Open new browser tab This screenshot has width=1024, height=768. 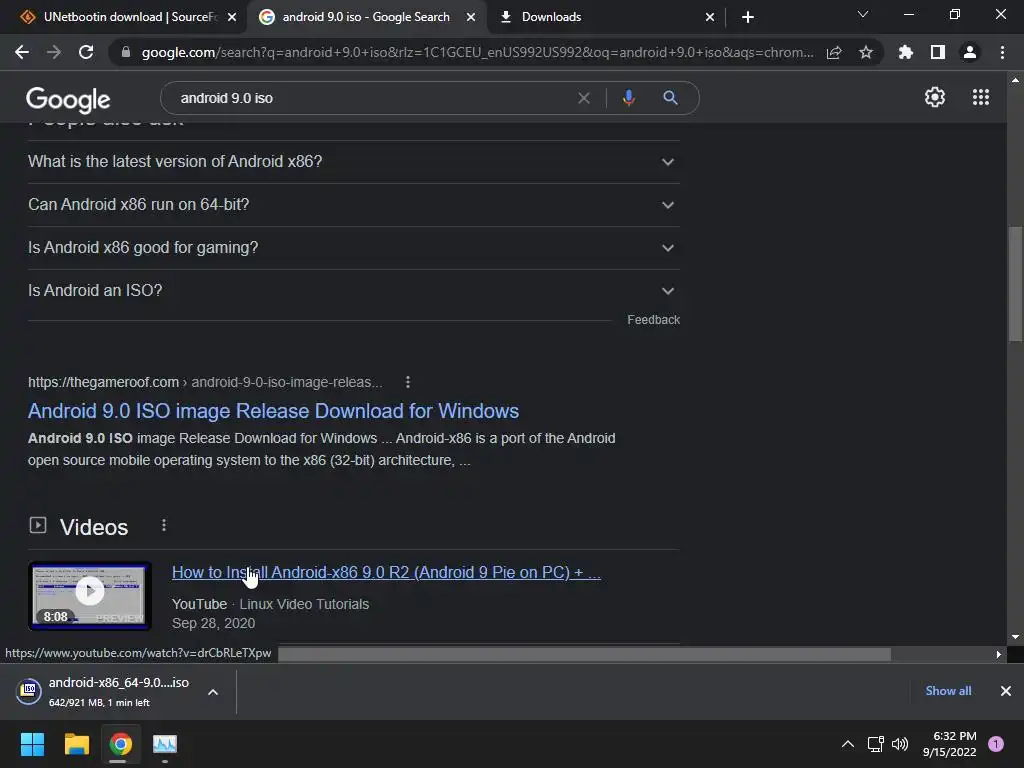748,17
